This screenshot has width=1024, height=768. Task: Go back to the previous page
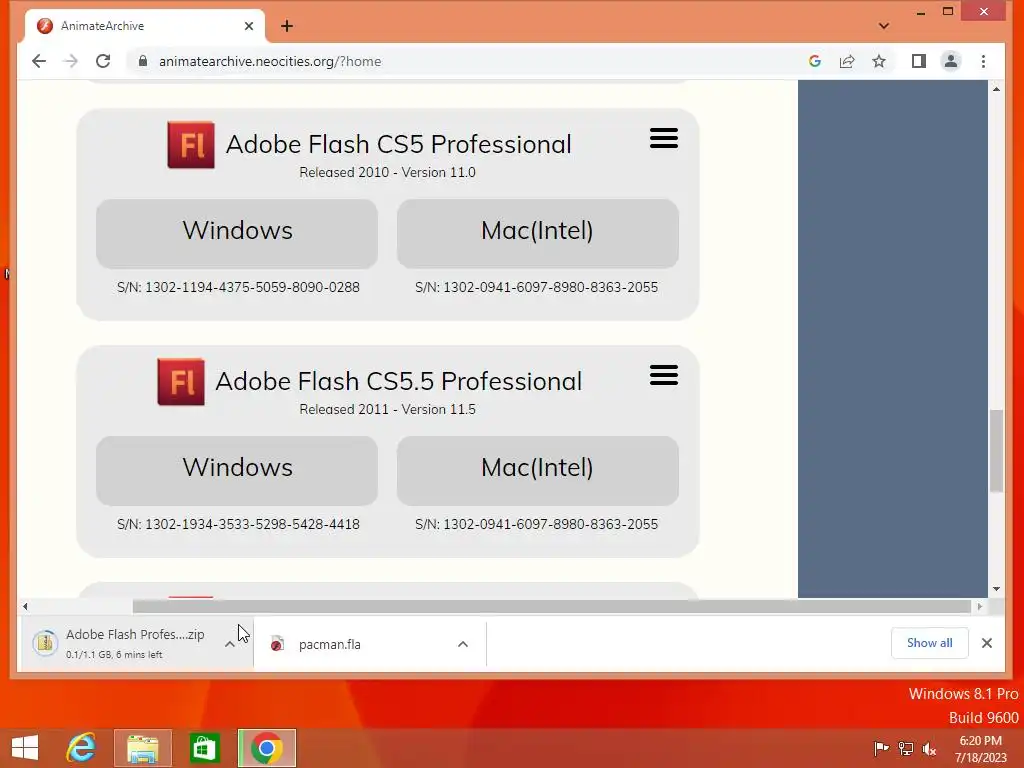point(39,61)
